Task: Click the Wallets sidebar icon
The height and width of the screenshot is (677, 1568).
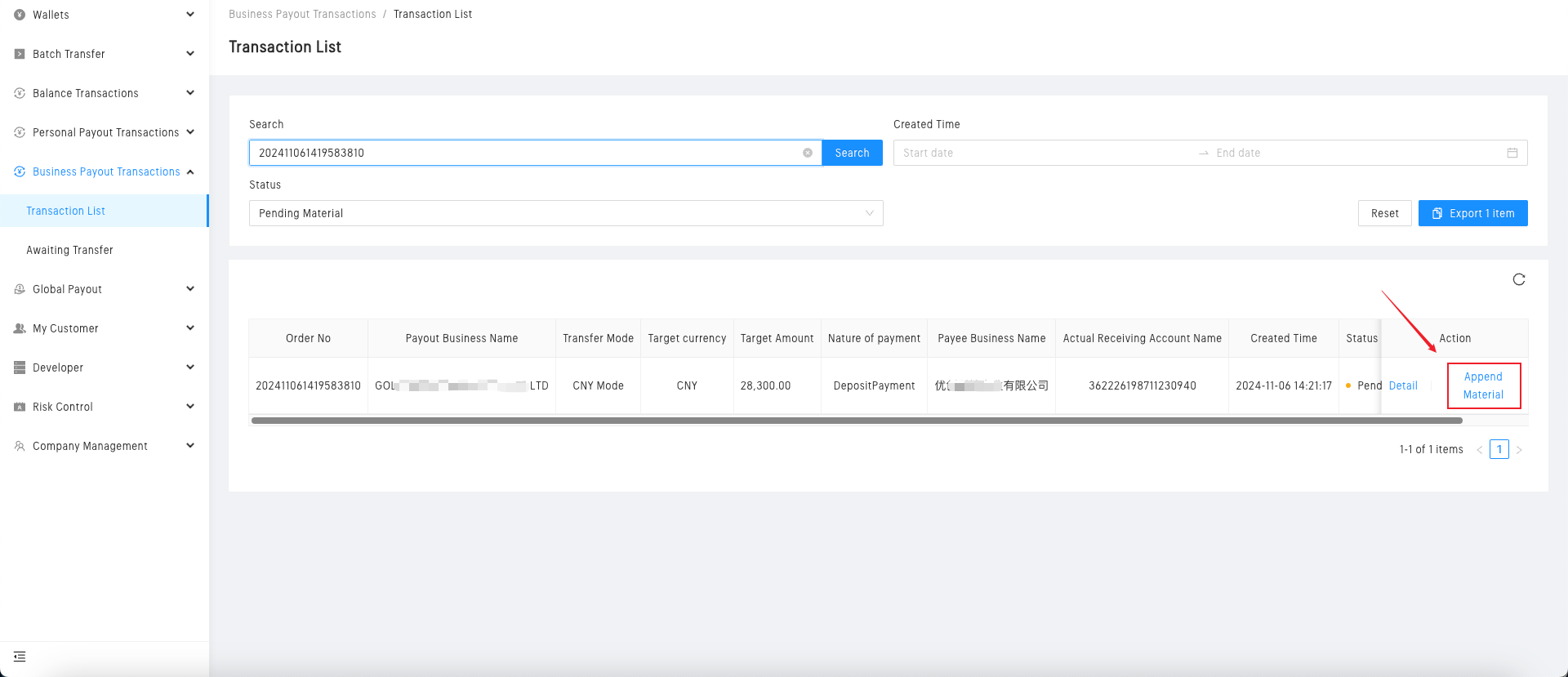Action: click(20, 15)
